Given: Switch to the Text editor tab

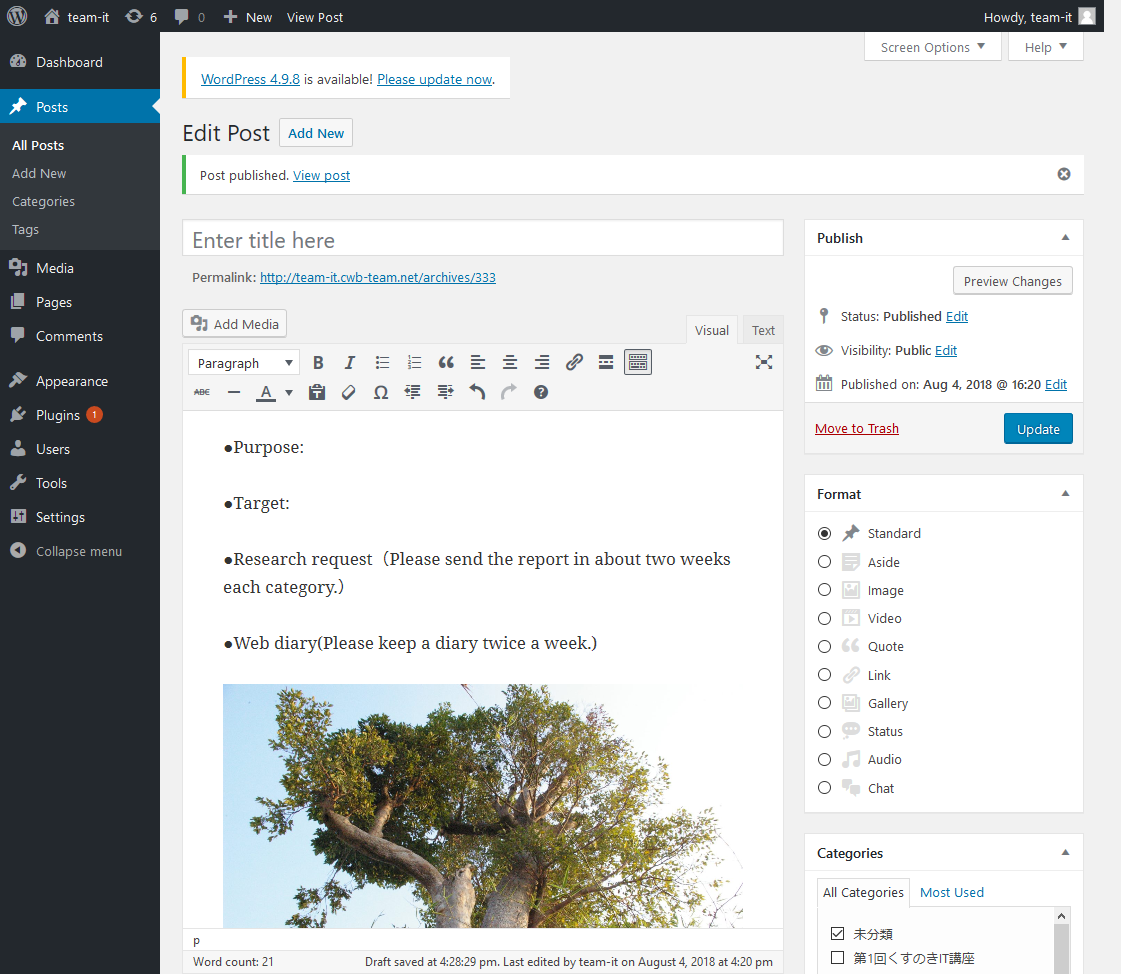Looking at the screenshot, I should (x=763, y=330).
